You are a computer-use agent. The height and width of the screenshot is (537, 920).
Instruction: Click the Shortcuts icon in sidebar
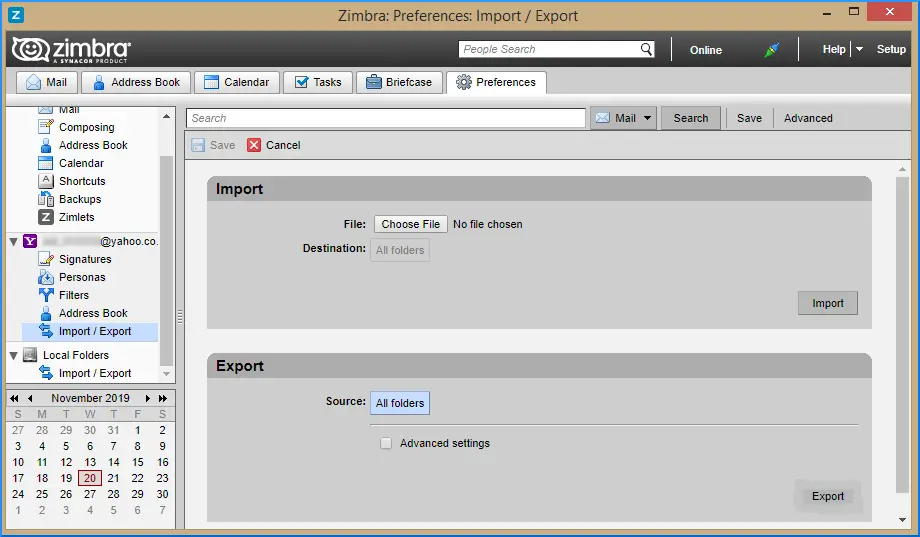pos(46,181)
